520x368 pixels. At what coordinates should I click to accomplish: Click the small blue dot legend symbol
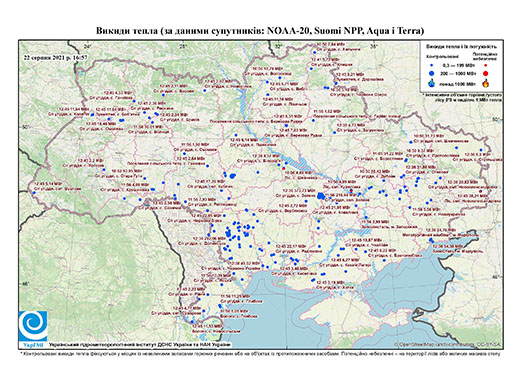point(432,65)
